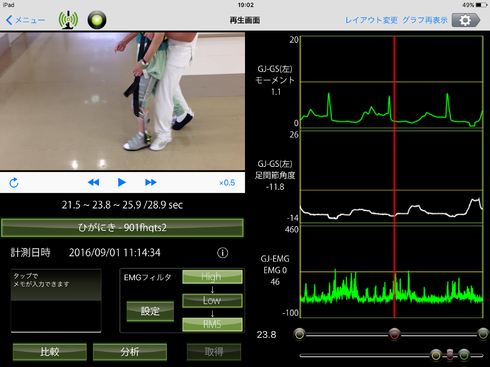Tap the ひがにき - 901fhqts2 record bar
The height and width of the screenshot is (367, 490).
[122, 228]
